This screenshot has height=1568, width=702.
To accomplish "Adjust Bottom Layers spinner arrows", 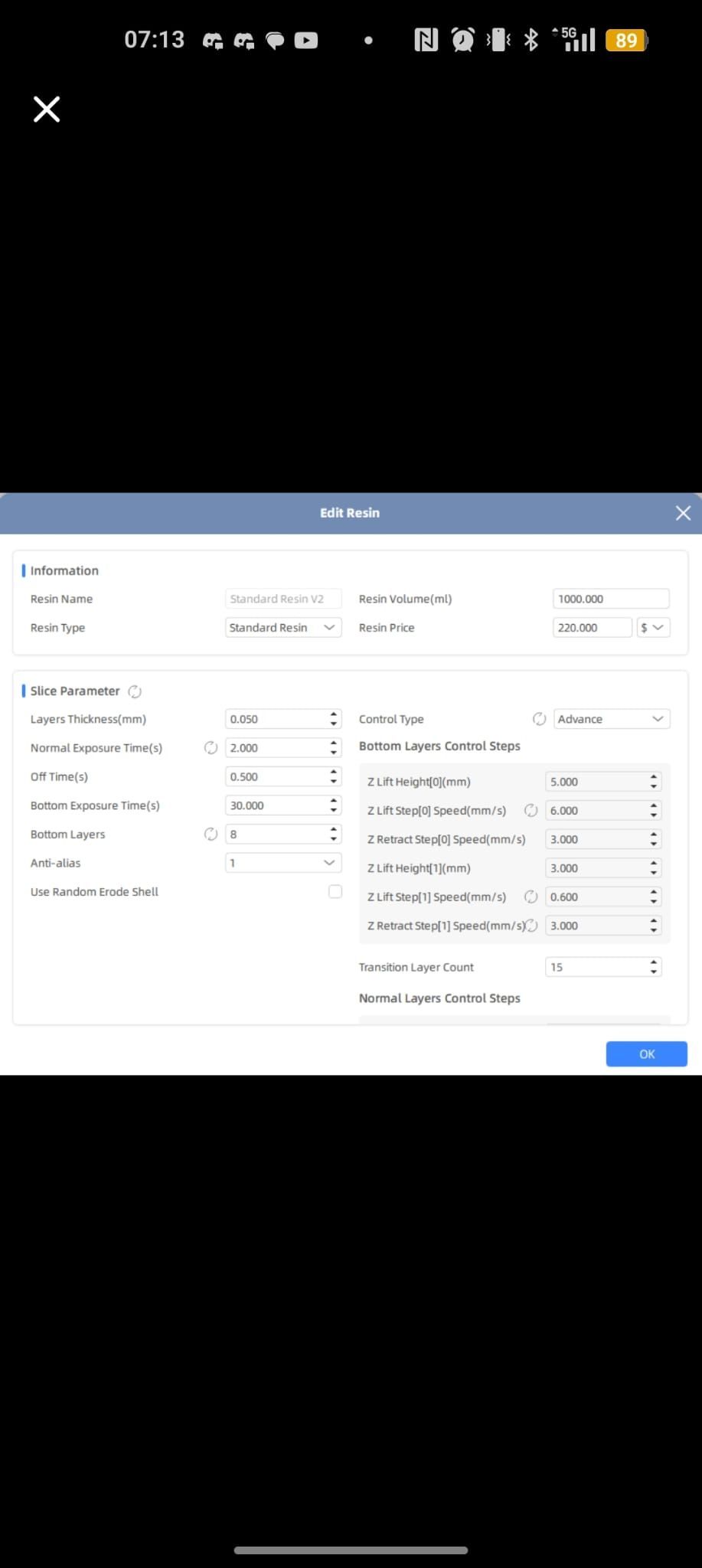I will pyautogui.click(x=334, y=834).
